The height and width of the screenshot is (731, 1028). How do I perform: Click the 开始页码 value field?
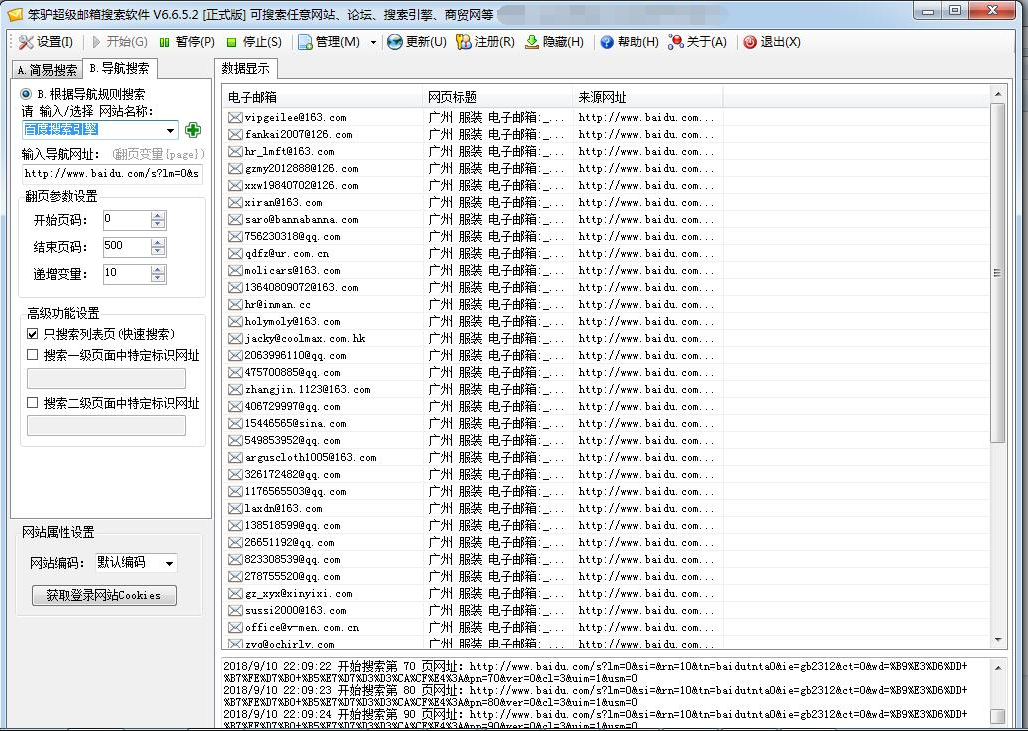tap(127, 220)
